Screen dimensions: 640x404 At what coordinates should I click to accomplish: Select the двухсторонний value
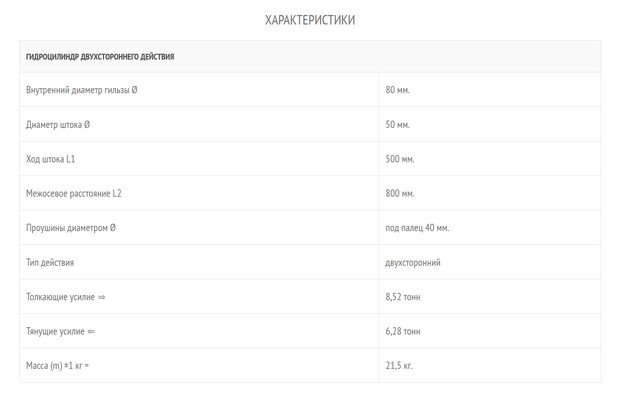(413, 262)
